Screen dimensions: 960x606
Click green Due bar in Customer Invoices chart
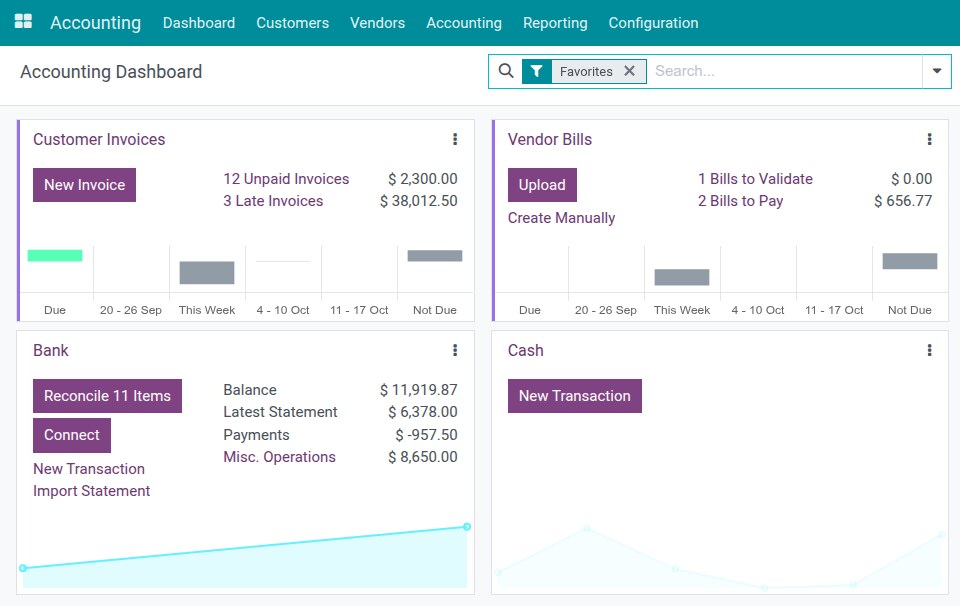coord(55,256)
